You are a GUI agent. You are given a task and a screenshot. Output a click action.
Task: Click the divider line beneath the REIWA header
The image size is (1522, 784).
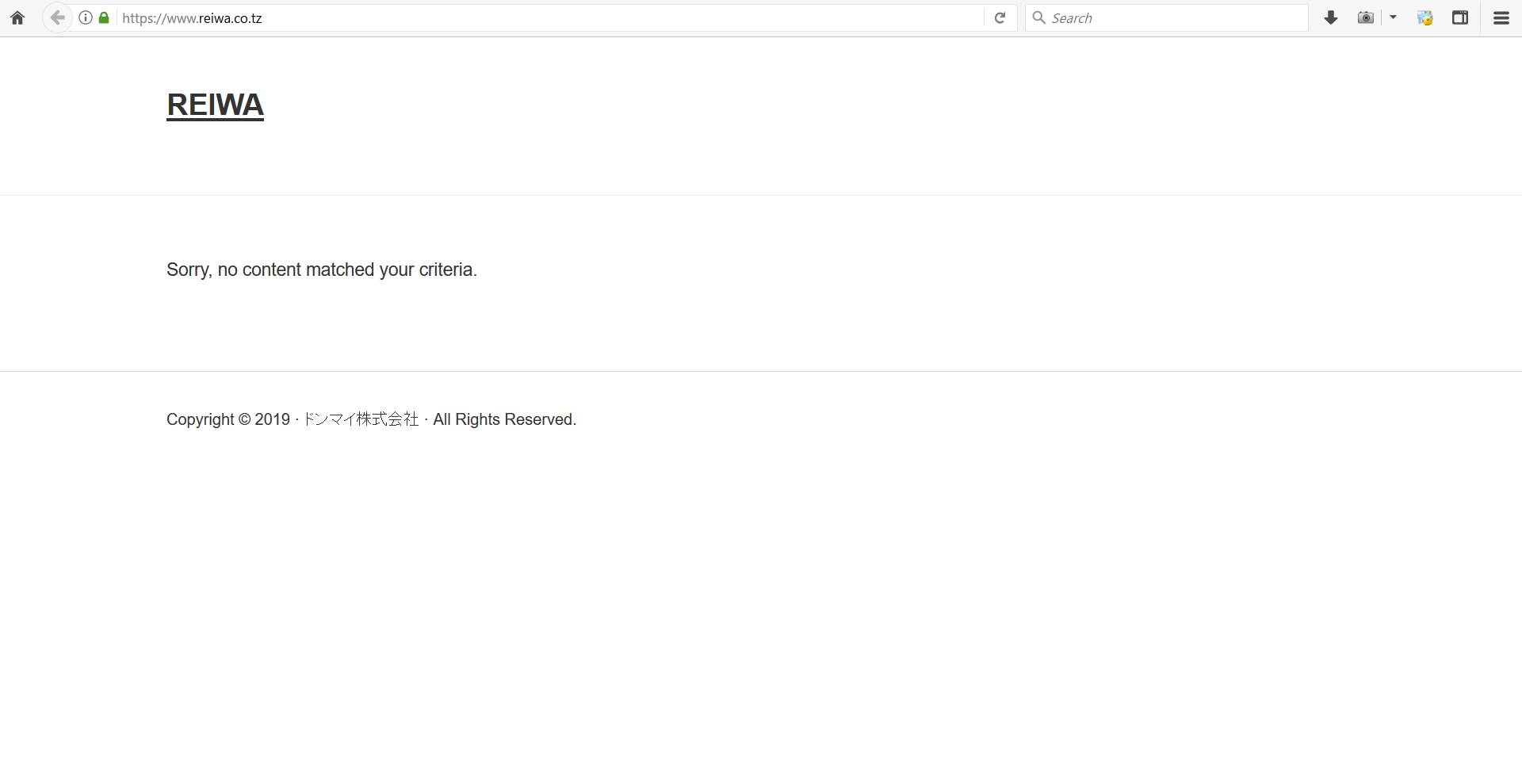pyautogui.click(x=761, y=195)
